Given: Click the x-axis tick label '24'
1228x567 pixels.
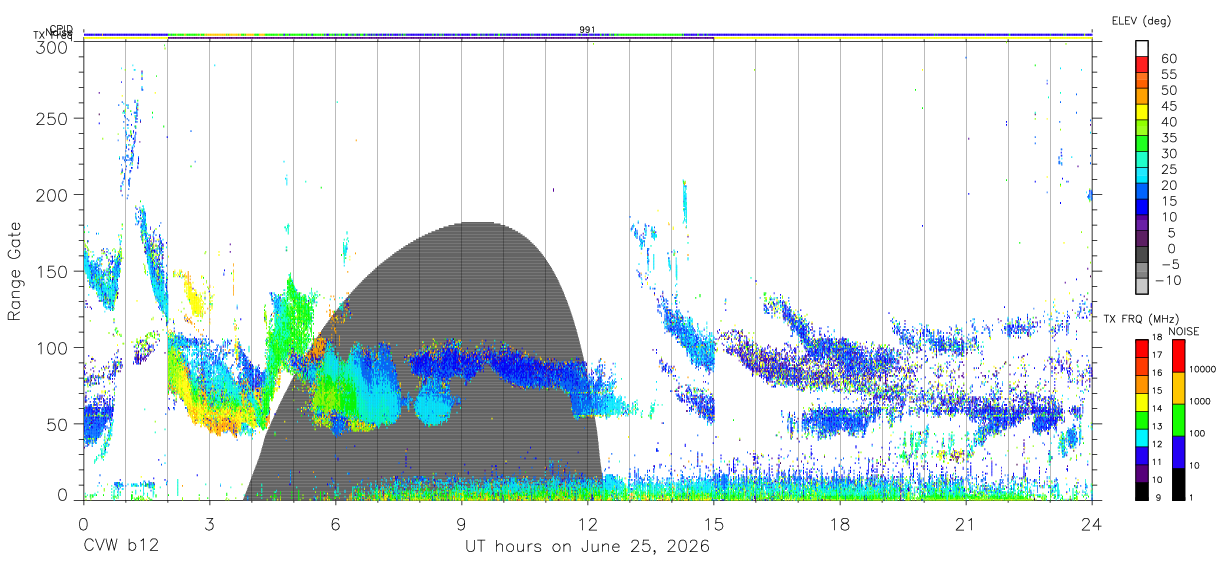Looking at the screenshot, I should [1092, 523].
